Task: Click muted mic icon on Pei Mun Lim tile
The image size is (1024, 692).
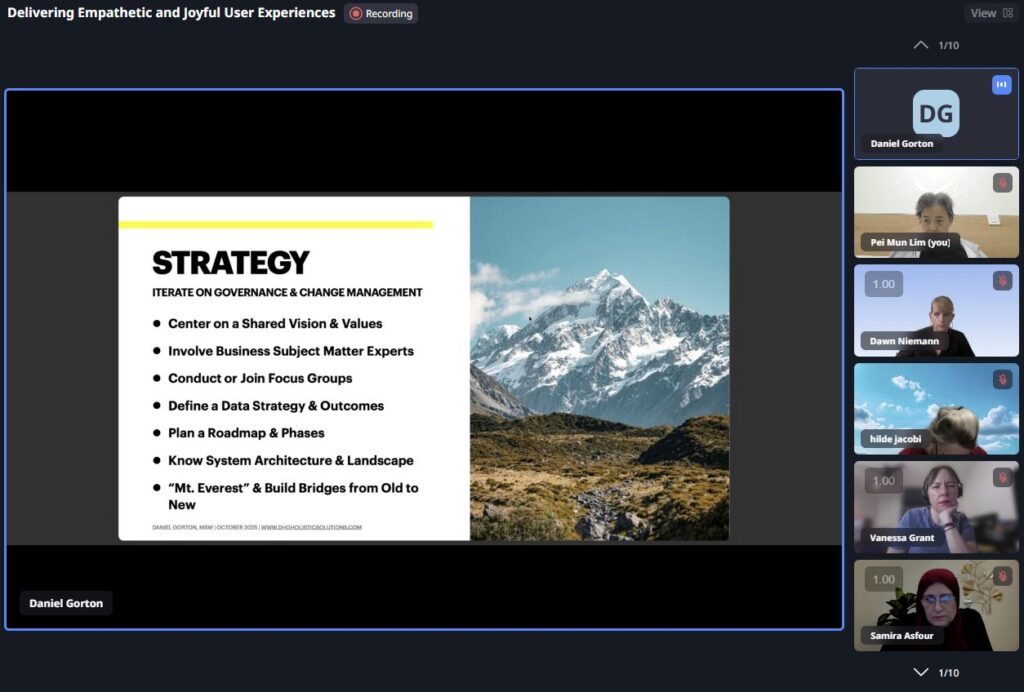Action: coord(1001,183)
